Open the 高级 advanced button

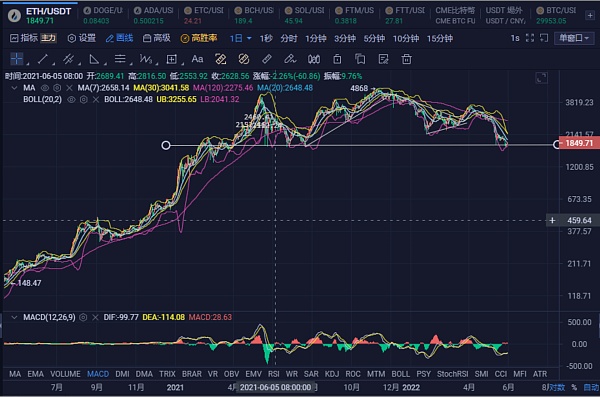[x=157, y=38]
